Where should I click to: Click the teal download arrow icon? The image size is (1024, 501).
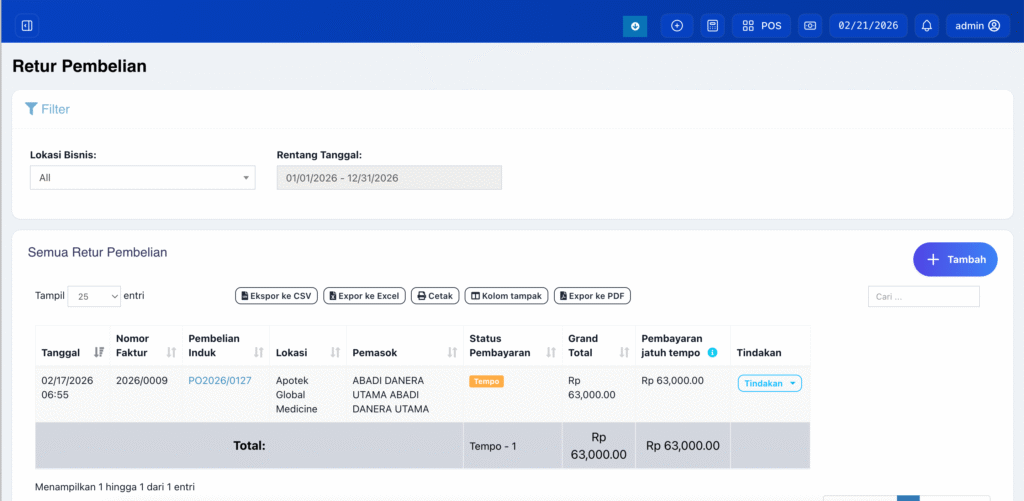tap(634, 26)
